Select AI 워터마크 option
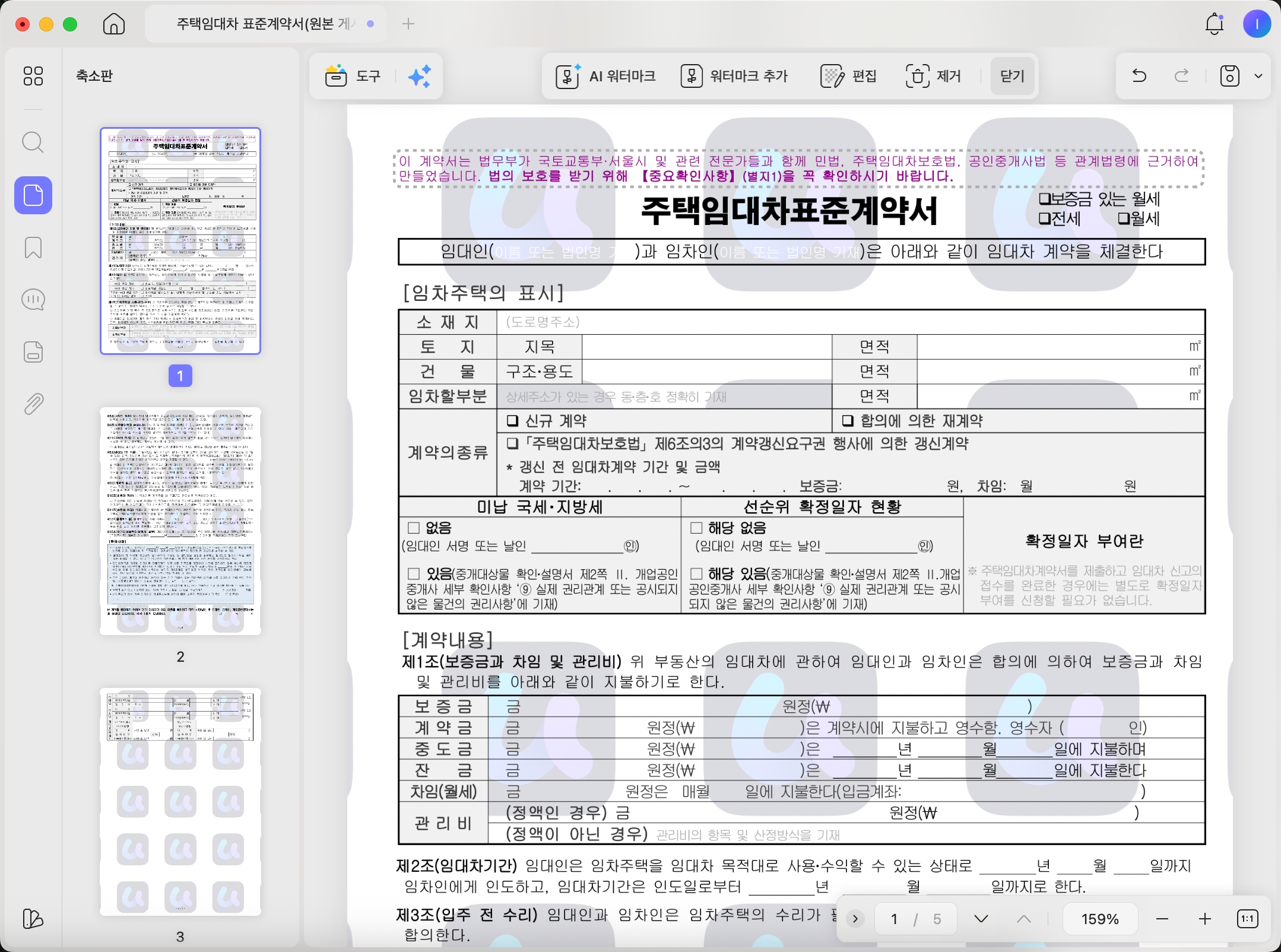The image size is (1281, 952). pos(605,76)
